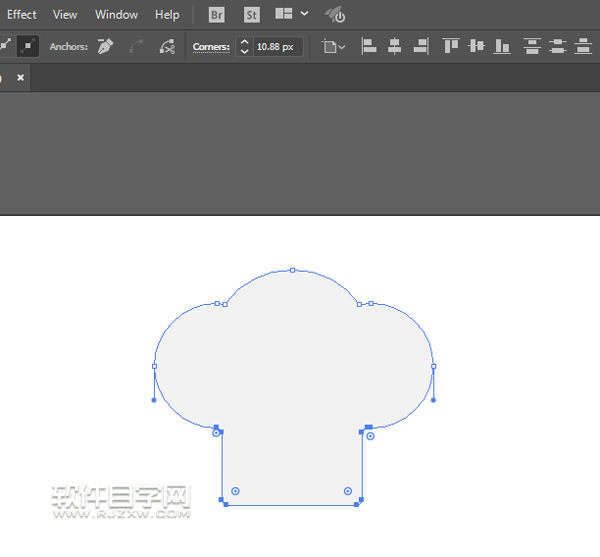Viewport: 600px width, 557px height.
Task: Close the document tab with the X
Action: coord(20,77)
